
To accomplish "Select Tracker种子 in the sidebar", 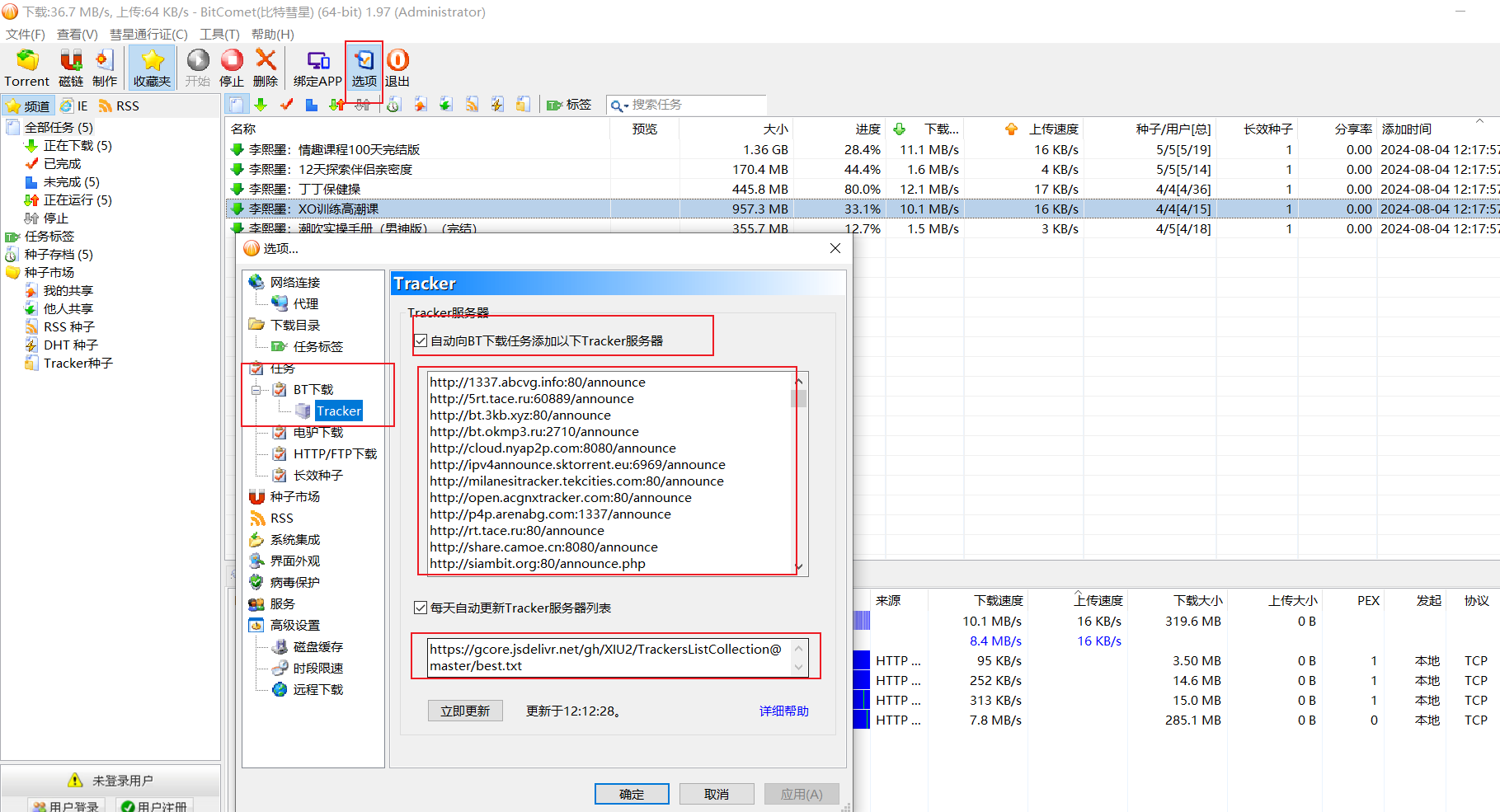I will pyautogui.click(x=78, y=364).
